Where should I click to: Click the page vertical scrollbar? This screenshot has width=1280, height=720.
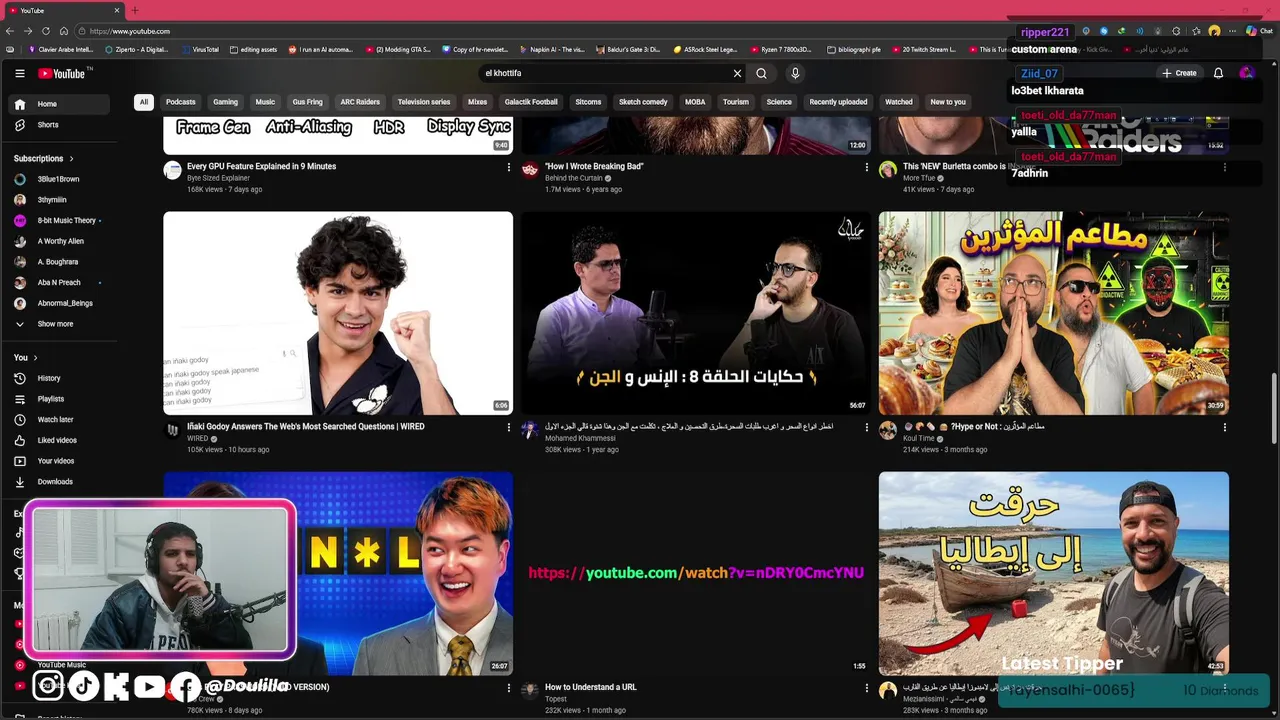click(x=1274, y=408)
